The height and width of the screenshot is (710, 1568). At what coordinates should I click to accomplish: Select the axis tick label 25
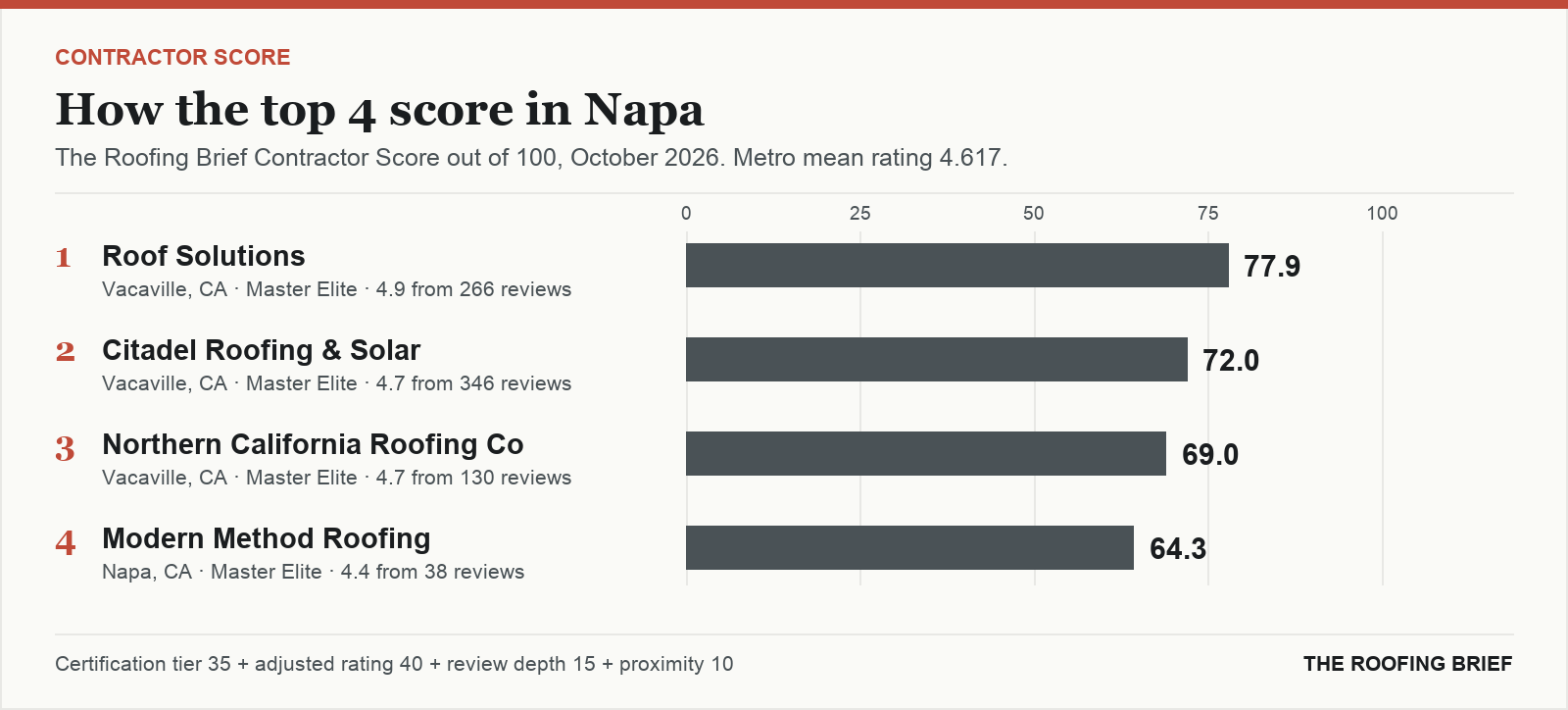point(859,214)
